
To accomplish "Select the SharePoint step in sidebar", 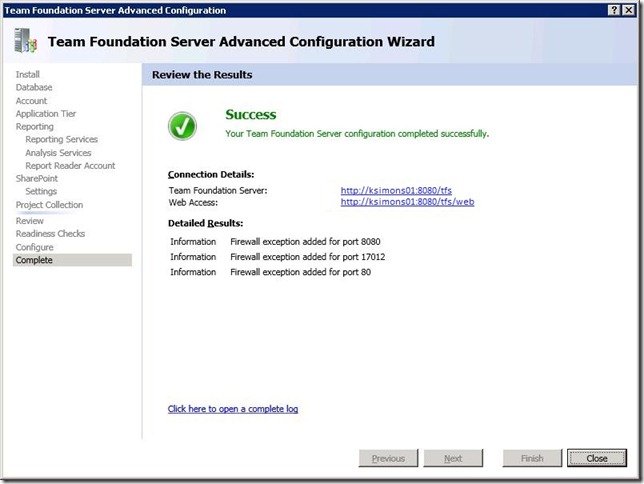I will [x=37, y=179].
